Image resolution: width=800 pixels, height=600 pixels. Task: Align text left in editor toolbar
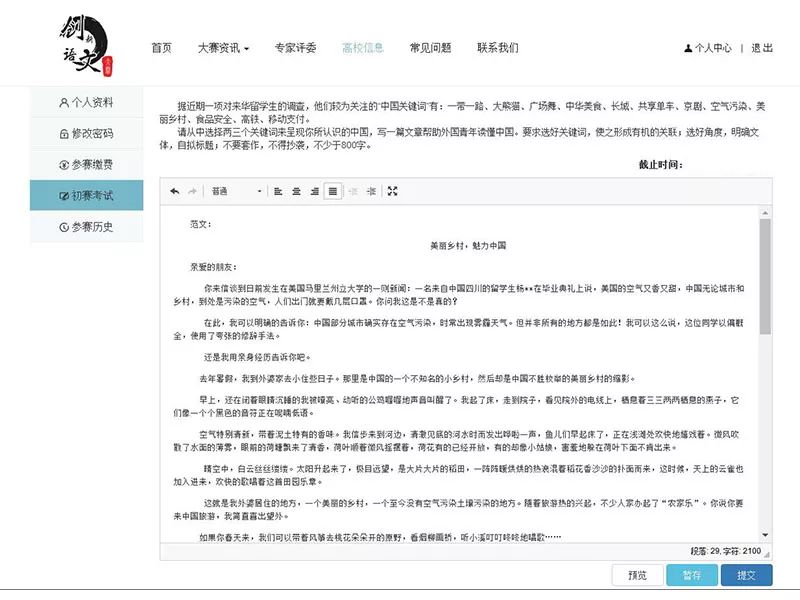[x=278, y=191]
